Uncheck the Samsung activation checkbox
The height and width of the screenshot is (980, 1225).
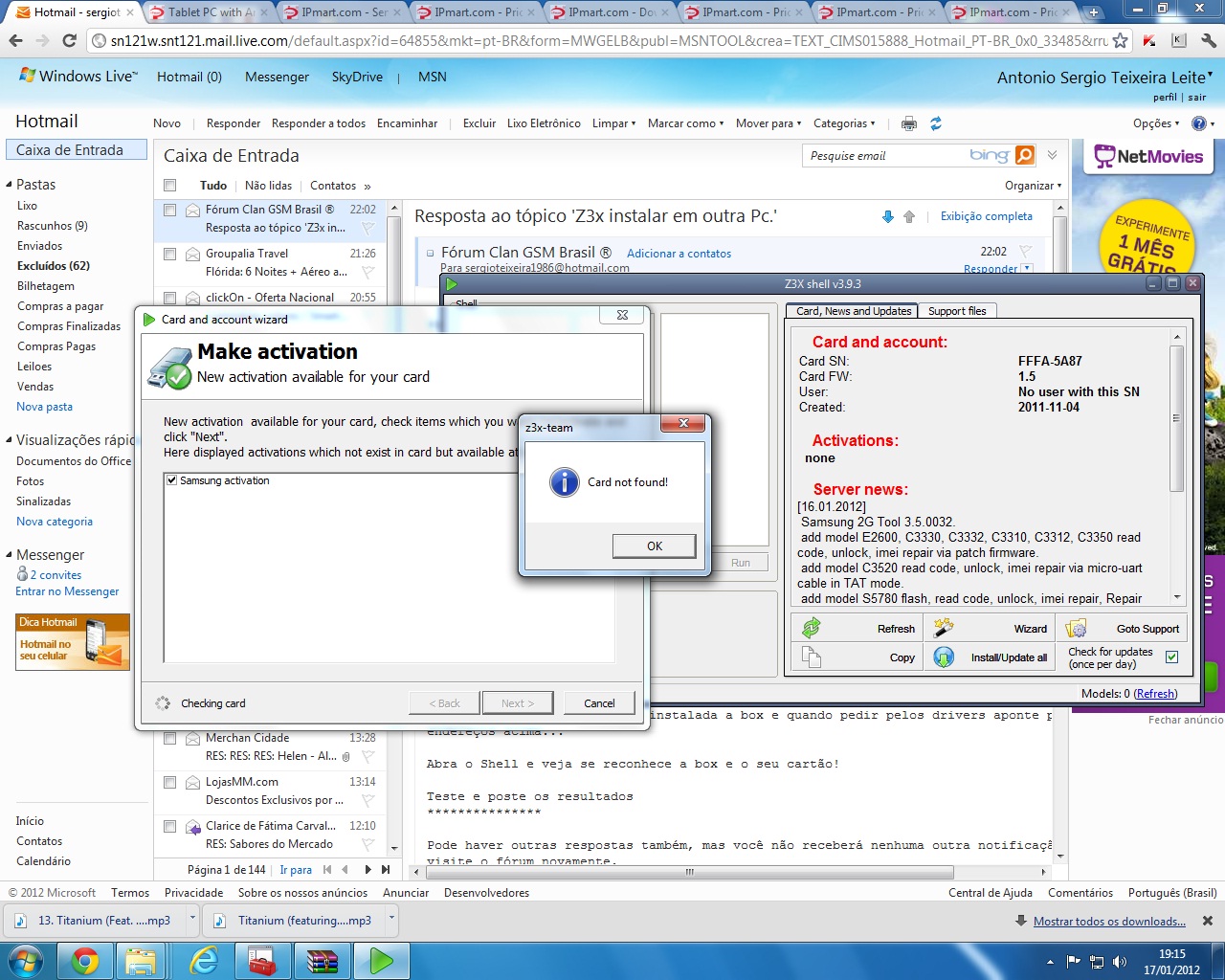(x=171, y=480)
